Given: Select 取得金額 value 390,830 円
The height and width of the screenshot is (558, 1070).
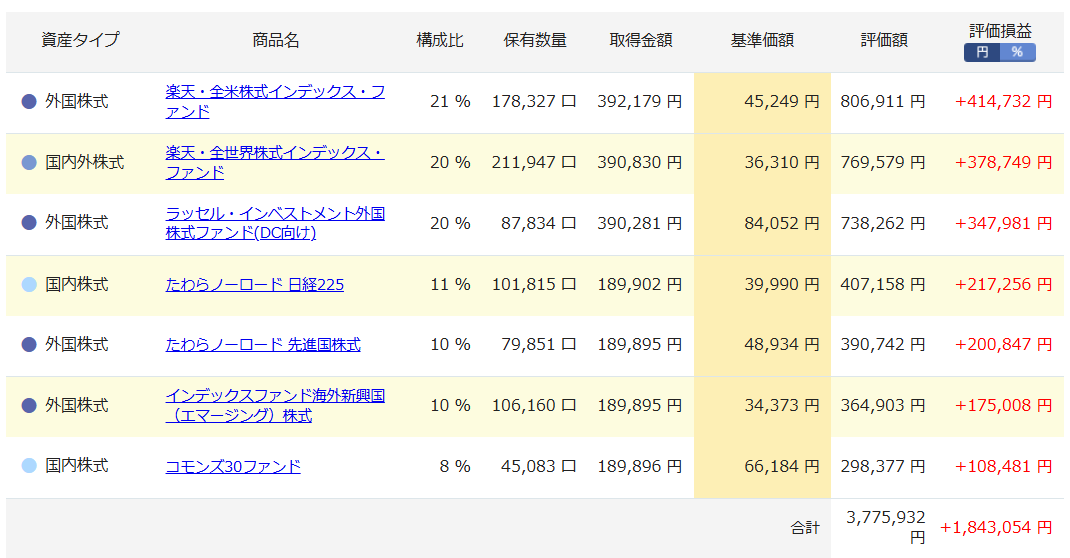Looking at the screenshot, I should [640, 162].
